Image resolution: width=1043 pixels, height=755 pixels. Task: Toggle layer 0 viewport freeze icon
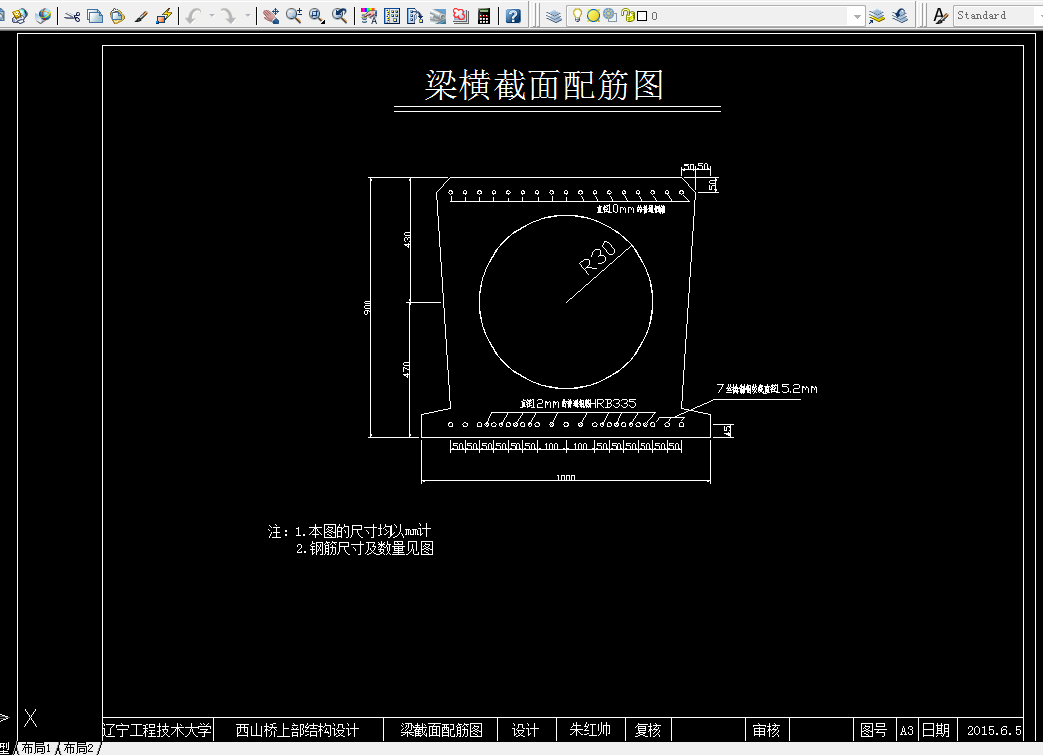[610, 15]
